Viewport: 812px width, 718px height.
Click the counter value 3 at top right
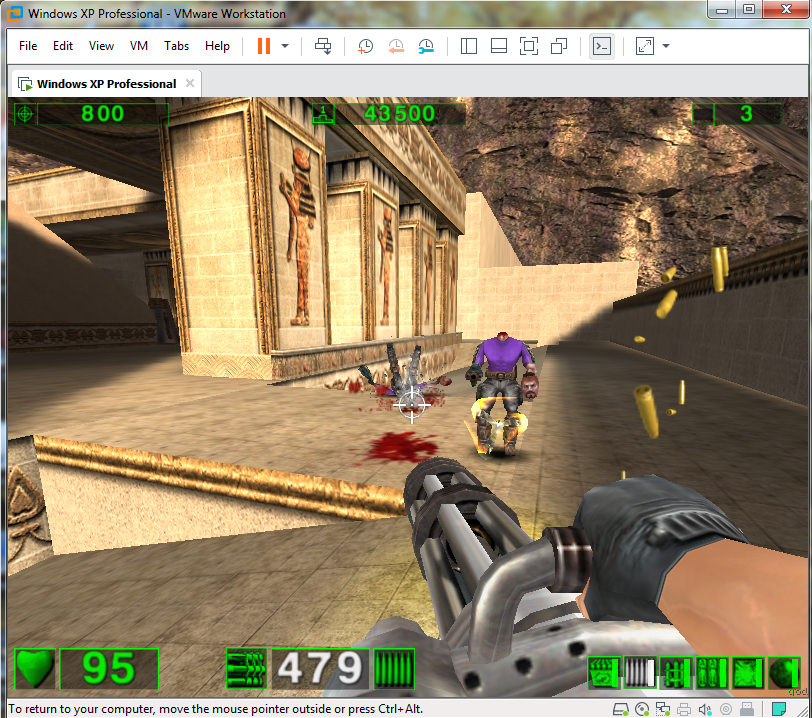(746, 113)
